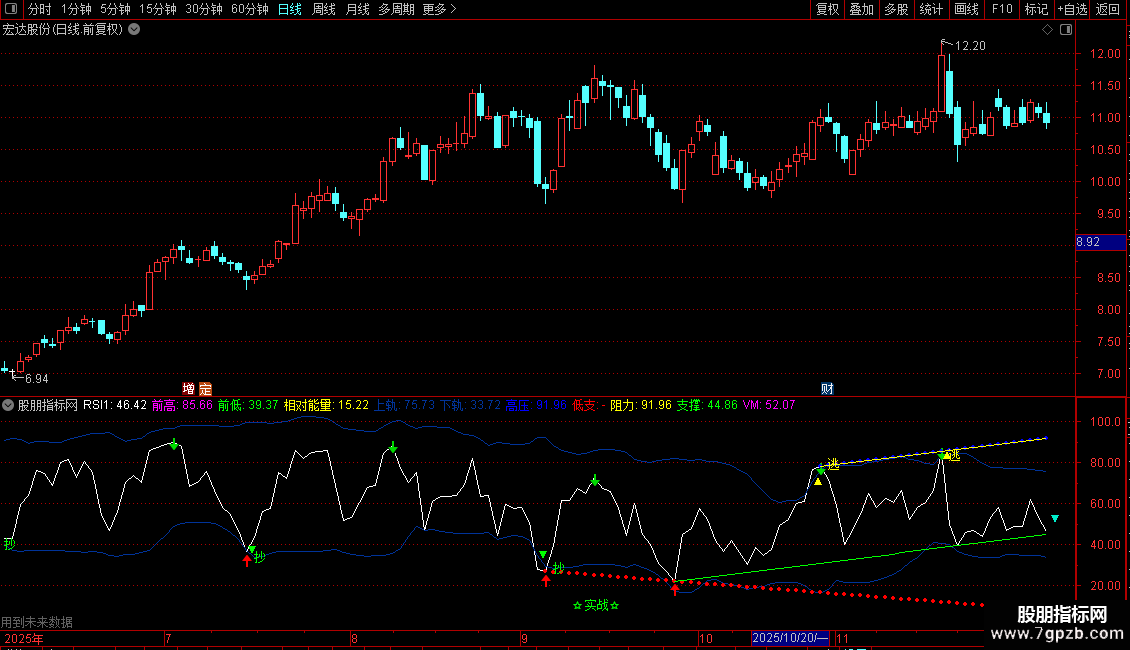This screenshot has height=650, width=1130.
Task: Click the 阻力: 91.96 value
Action: tap(641, 405)
